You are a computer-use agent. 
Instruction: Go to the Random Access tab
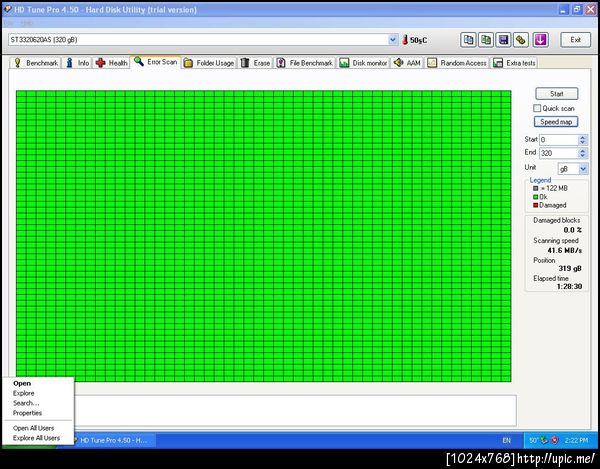(457, 63)
